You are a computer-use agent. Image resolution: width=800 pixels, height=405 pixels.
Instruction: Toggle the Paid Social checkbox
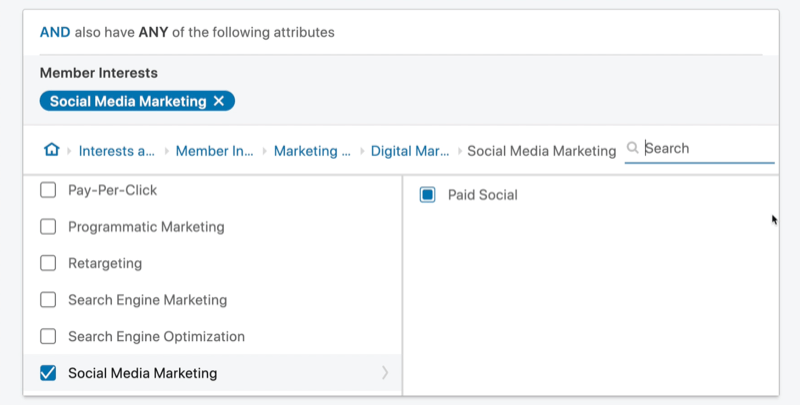(428, 195)
